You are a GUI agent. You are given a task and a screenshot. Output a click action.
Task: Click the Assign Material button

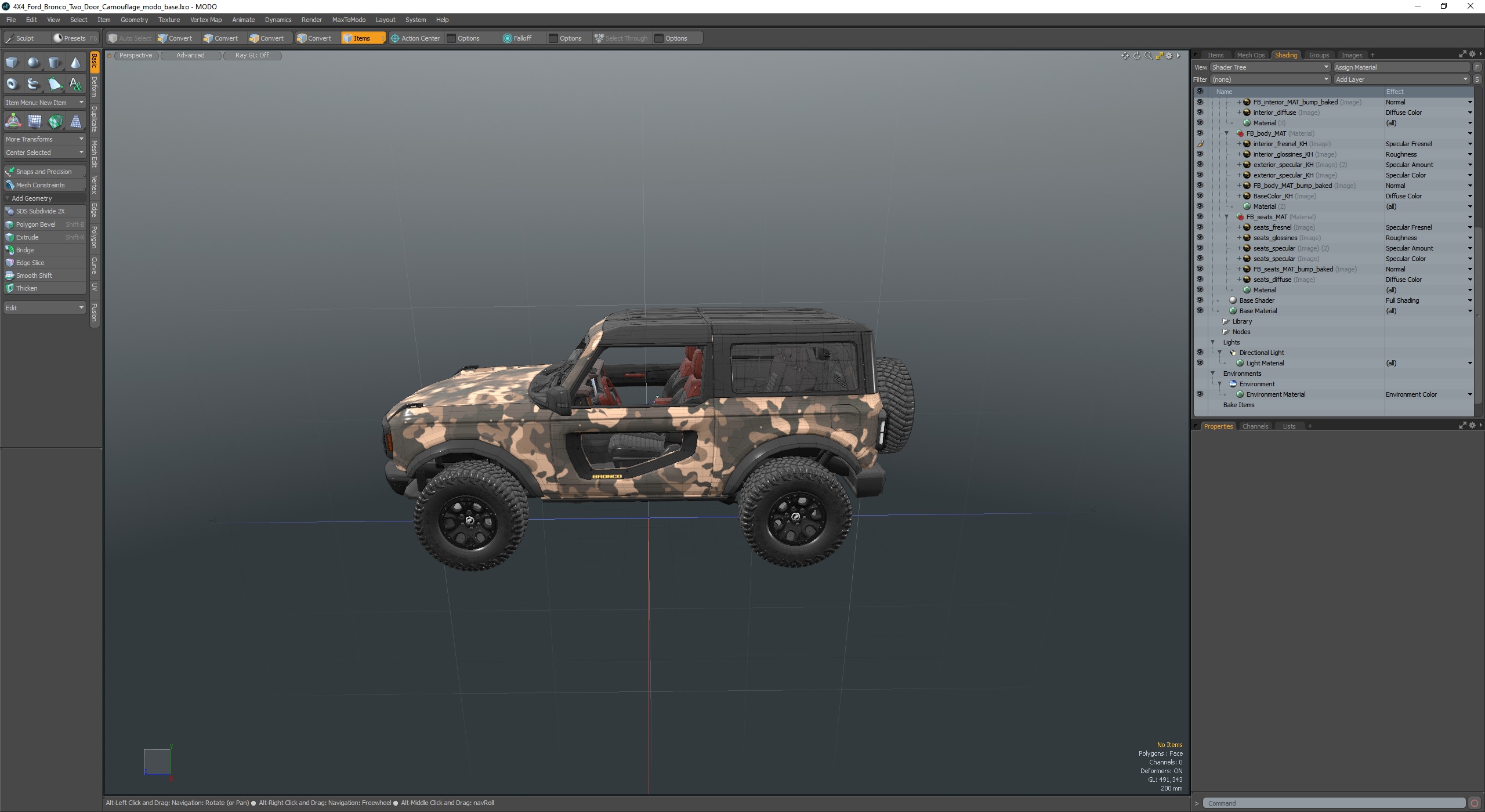pyautogui.click(x=1401, y=67)
